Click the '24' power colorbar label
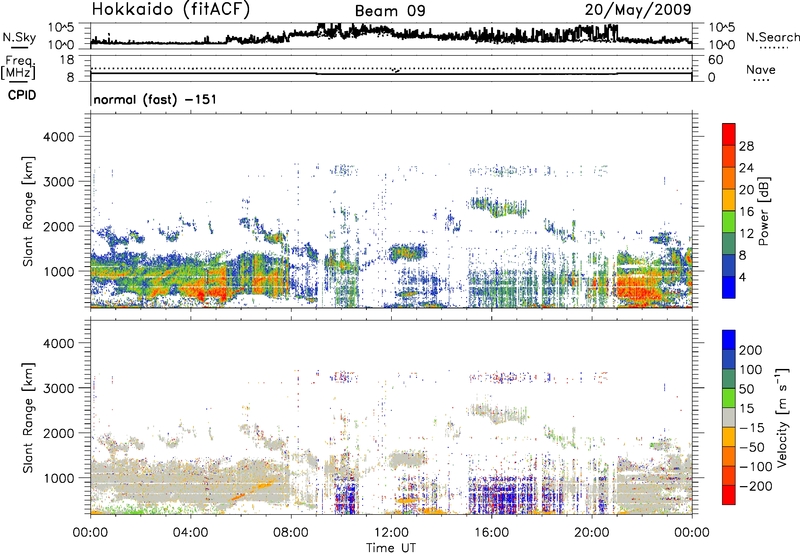Screen dimensions: 800x554 (746, 168)
